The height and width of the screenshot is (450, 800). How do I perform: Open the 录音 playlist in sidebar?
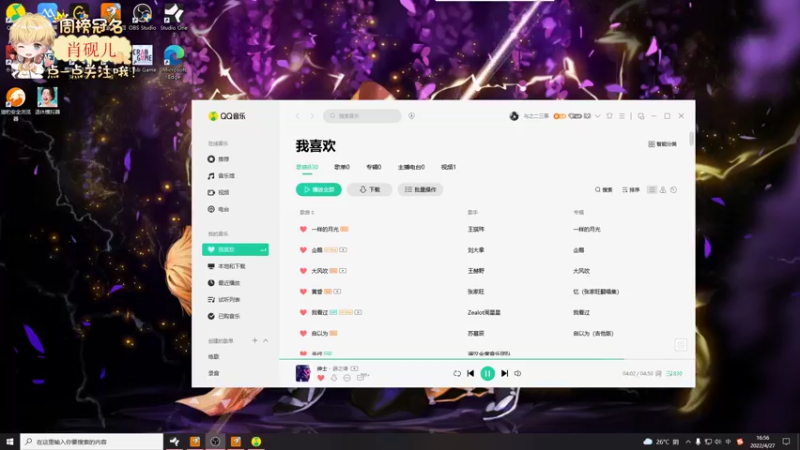pos(214,373)
